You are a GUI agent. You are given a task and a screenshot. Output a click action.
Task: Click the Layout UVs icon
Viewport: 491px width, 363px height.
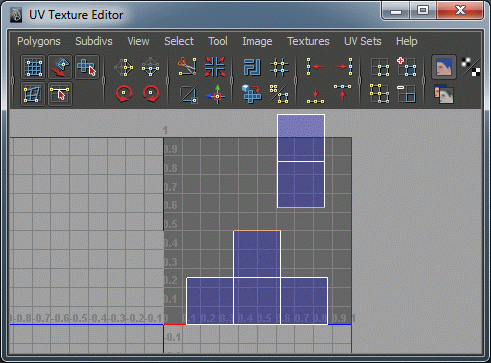coord(252,94)
